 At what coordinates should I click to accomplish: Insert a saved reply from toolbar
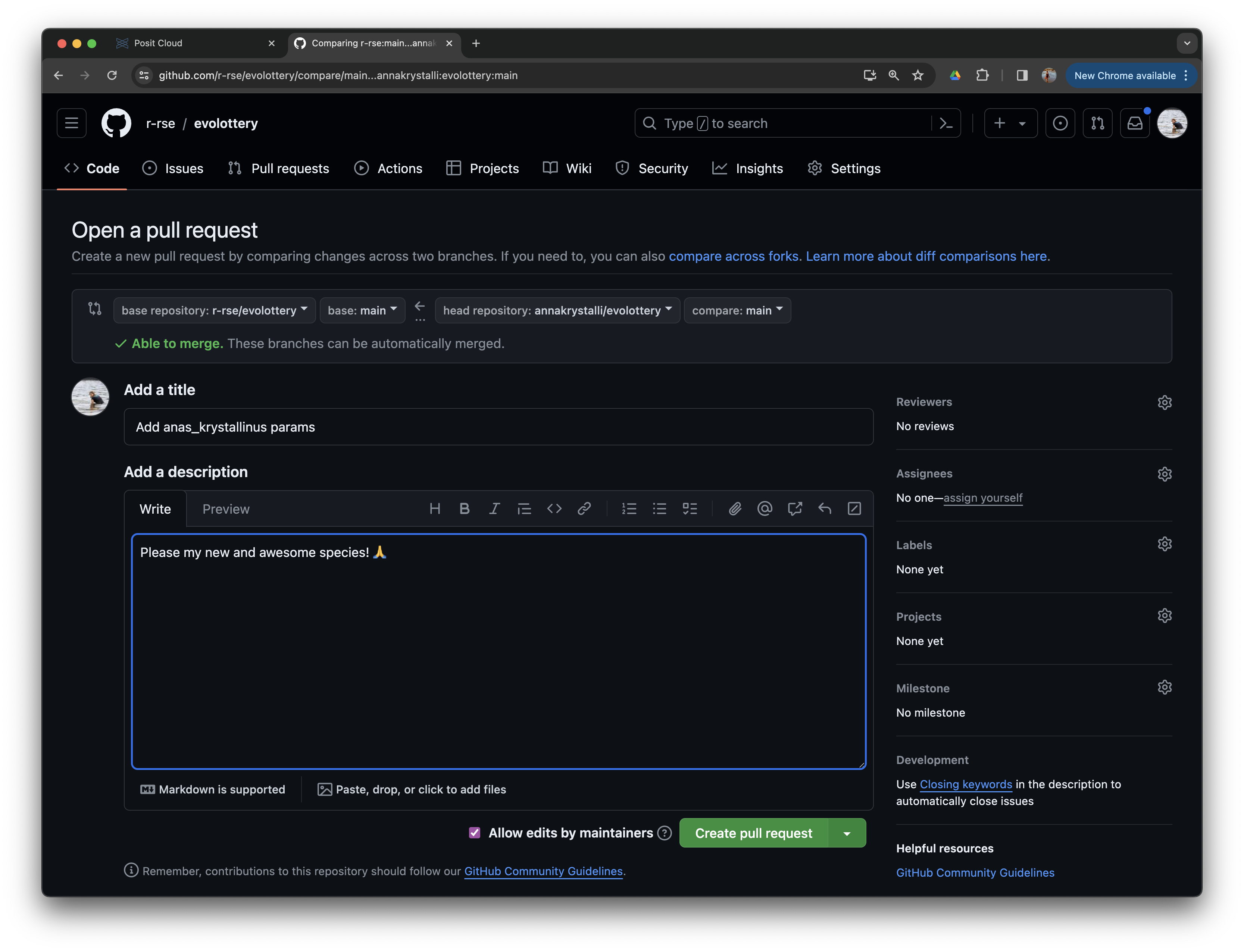(x=825, y=508)
